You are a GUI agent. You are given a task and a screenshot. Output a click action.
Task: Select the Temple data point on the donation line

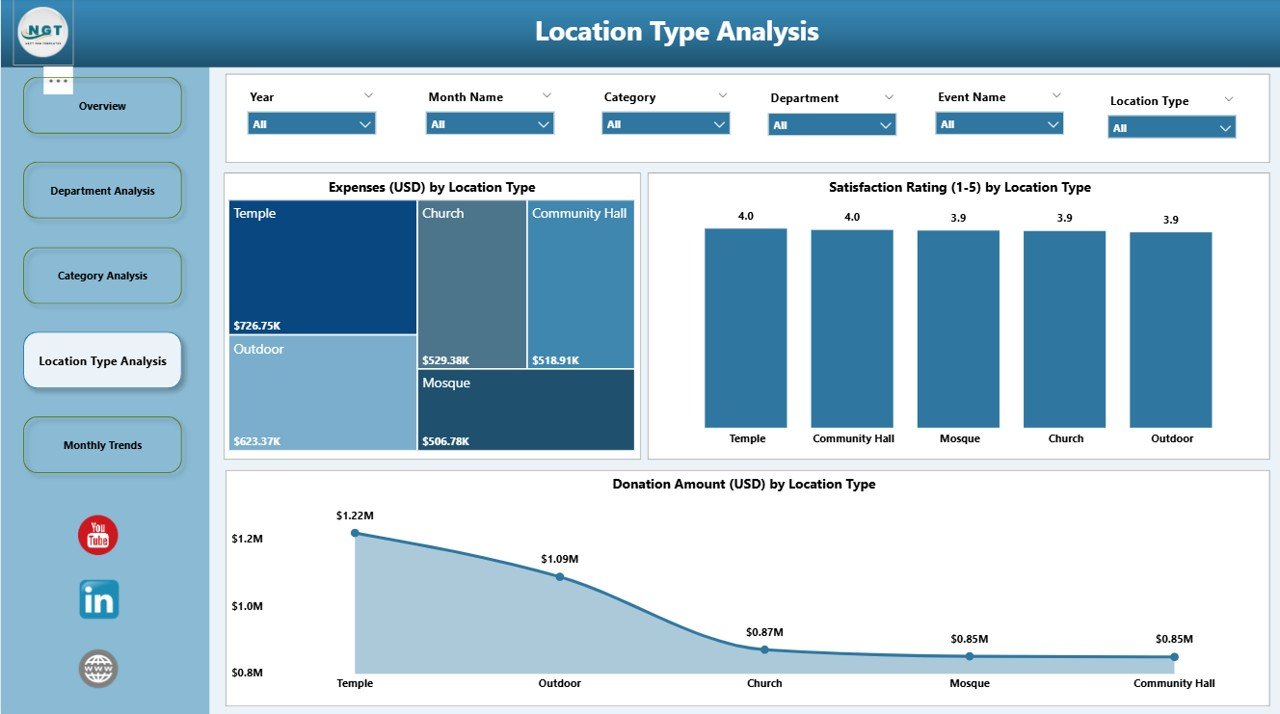(355, 533)
